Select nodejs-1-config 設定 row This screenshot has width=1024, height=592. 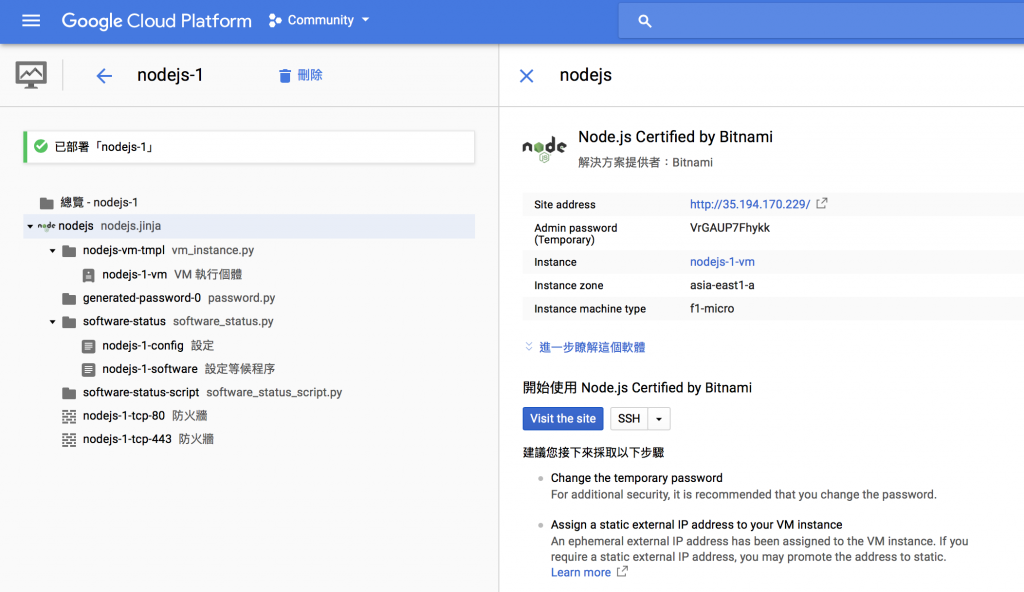click(249, 345)
